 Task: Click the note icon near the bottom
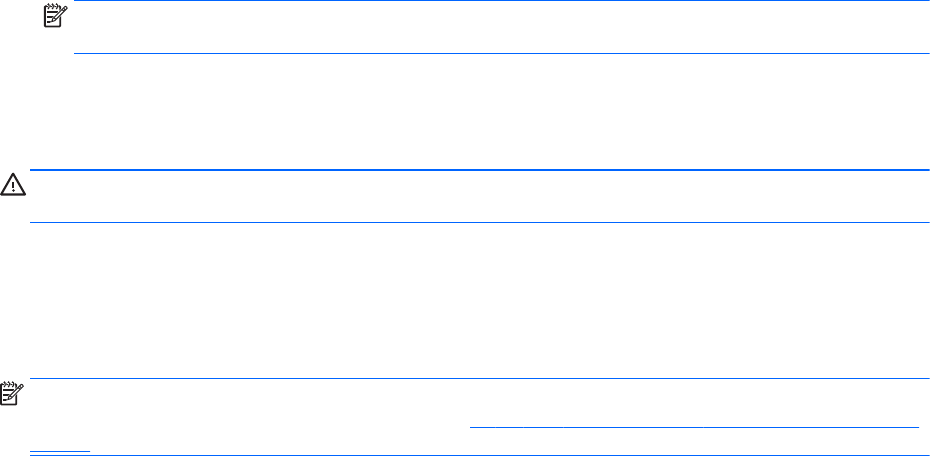pos(12,394)
